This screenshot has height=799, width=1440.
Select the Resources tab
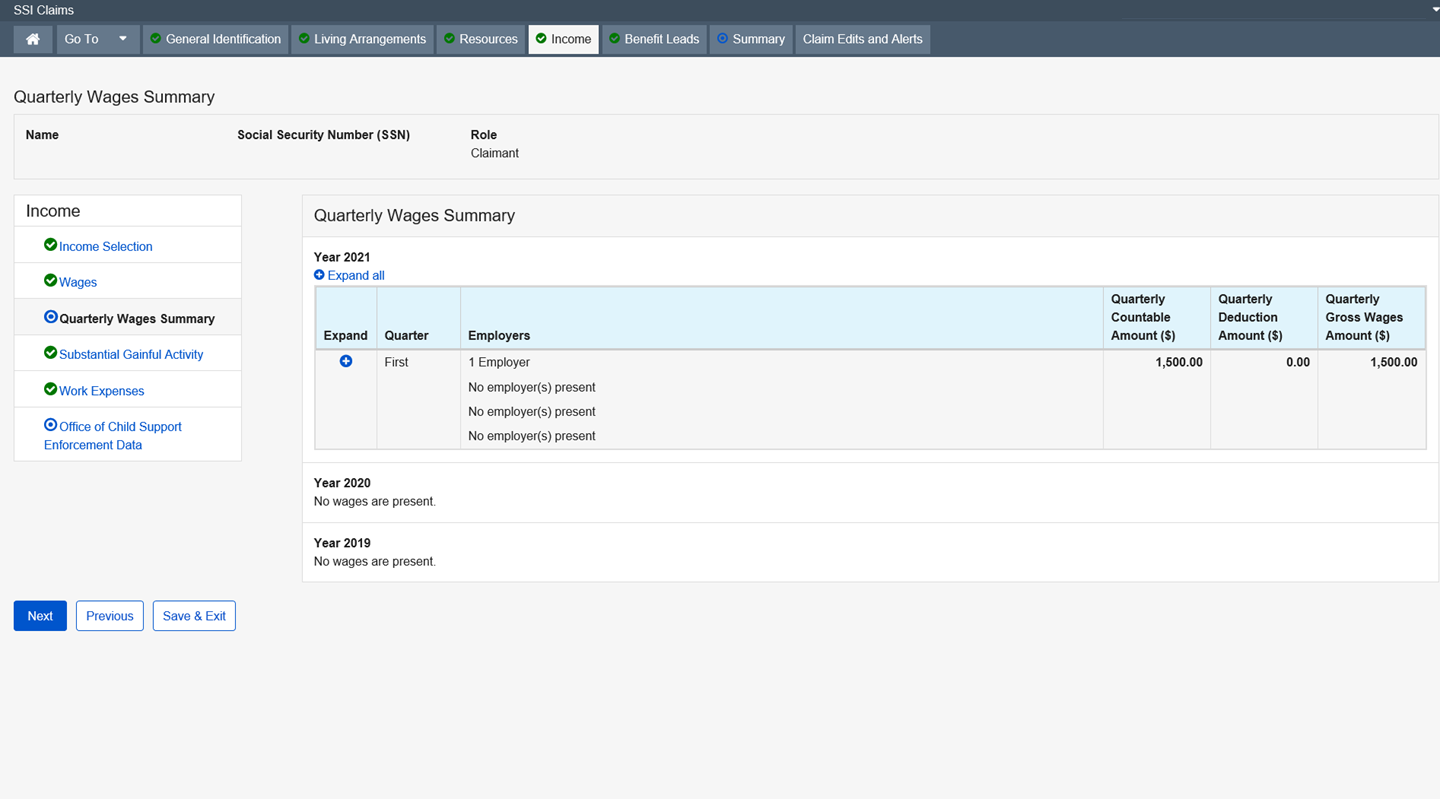(481, 39)
